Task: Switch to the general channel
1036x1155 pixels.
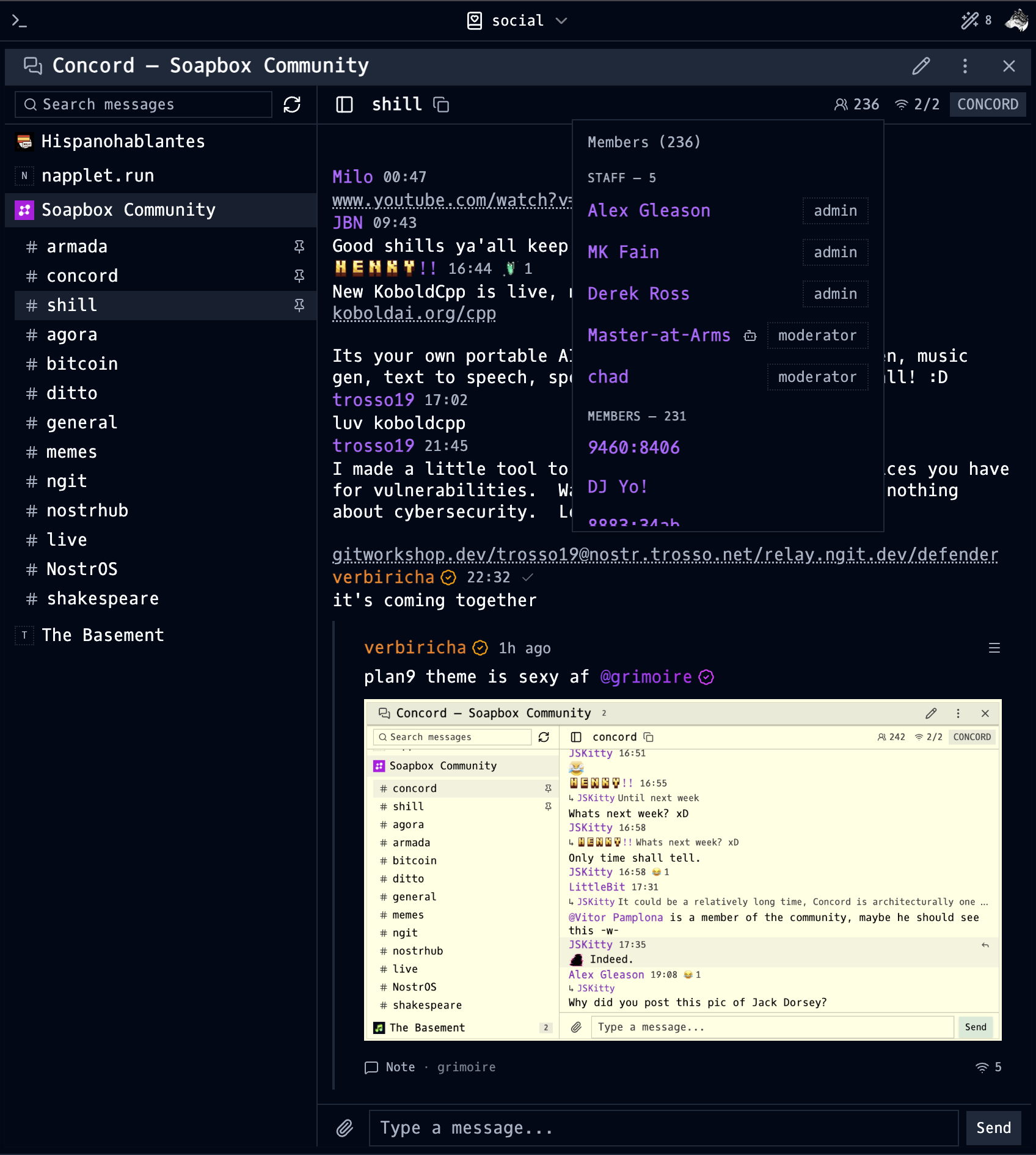Action: pos(165,423)
